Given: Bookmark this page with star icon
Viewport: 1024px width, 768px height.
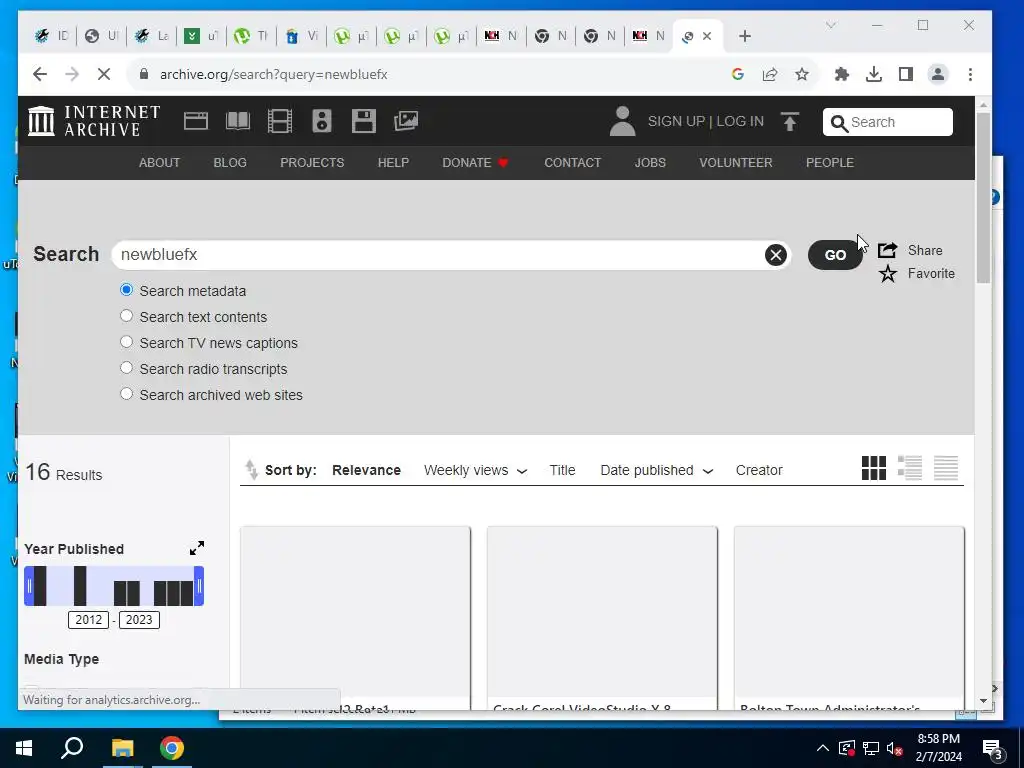Looking at the screenshot, I should (802, 74).
